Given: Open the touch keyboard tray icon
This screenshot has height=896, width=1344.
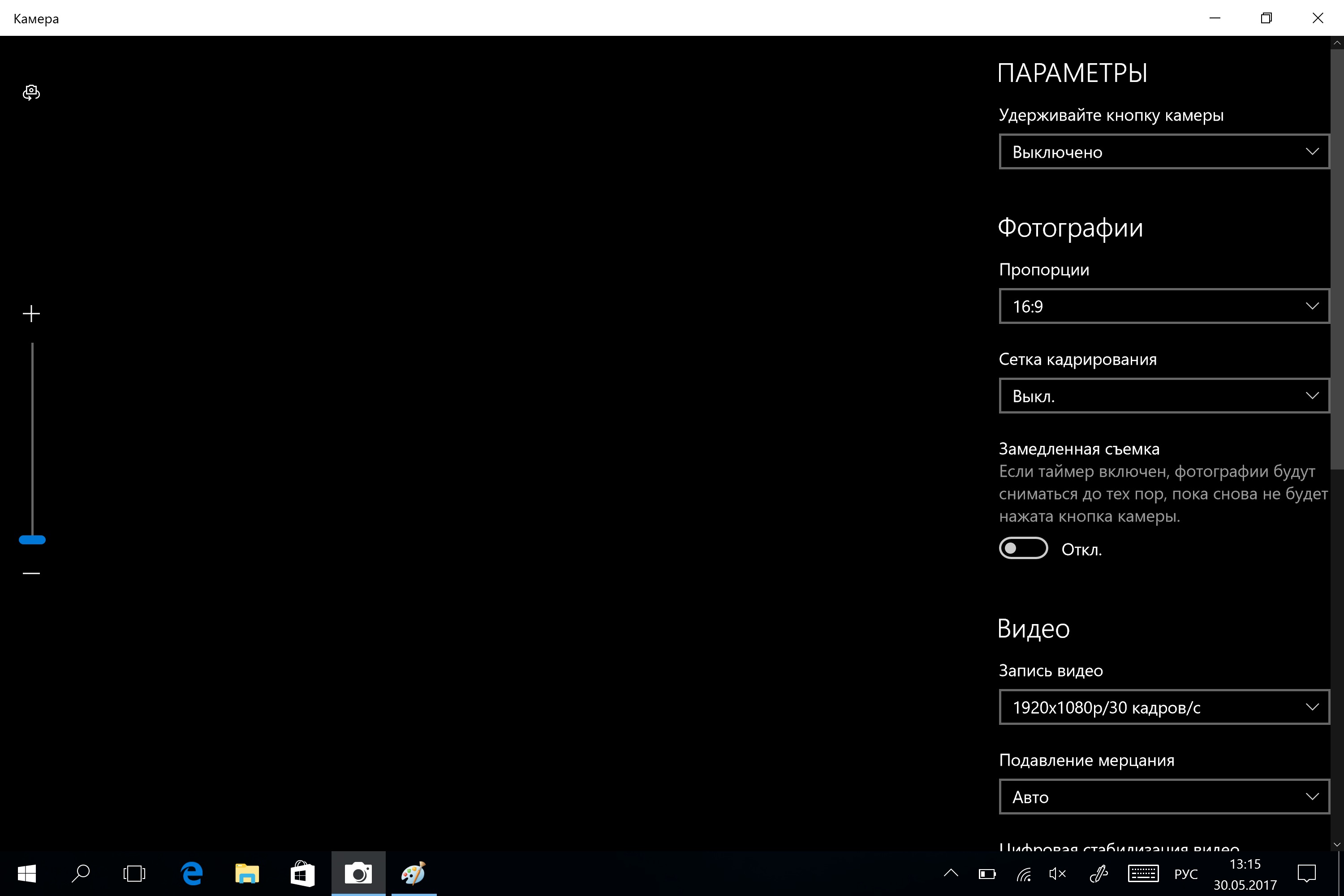Looking at the screenshot, I should 1143,874.
